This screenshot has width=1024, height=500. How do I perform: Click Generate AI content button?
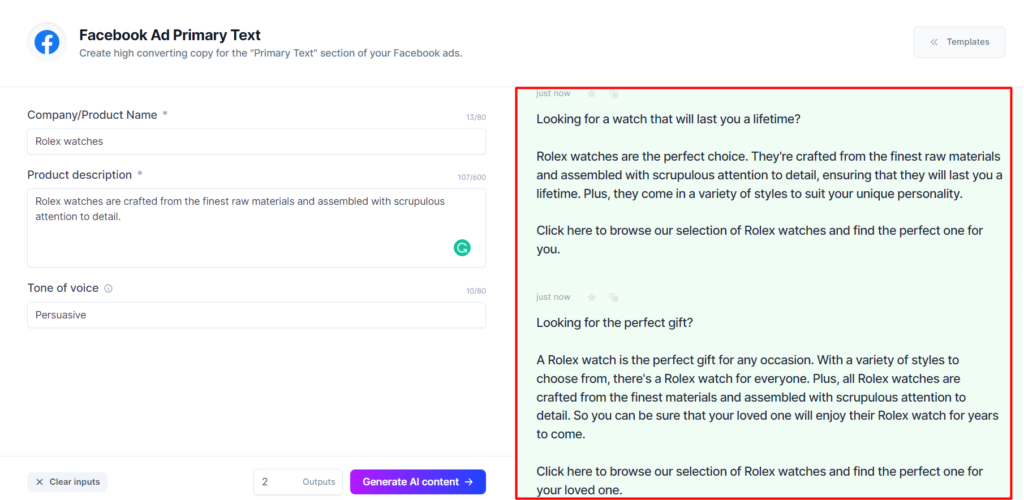[418, 482]
